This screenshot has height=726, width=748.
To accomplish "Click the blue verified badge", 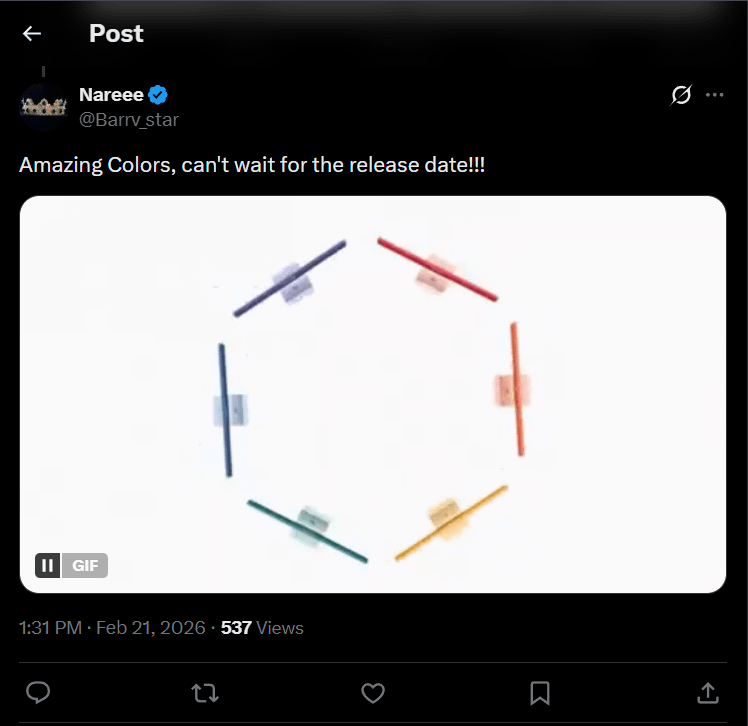I will click(x=158, y=96).
